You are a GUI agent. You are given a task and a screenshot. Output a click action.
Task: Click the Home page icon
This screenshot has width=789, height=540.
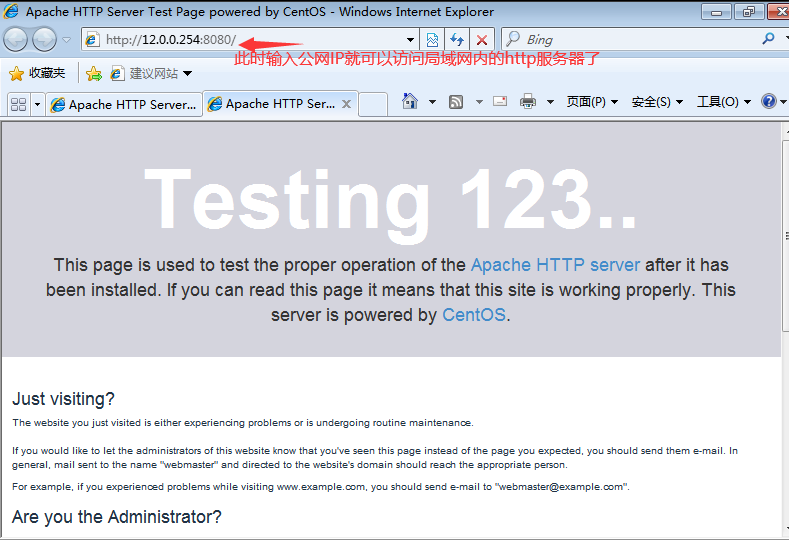(x=410, y=101)
